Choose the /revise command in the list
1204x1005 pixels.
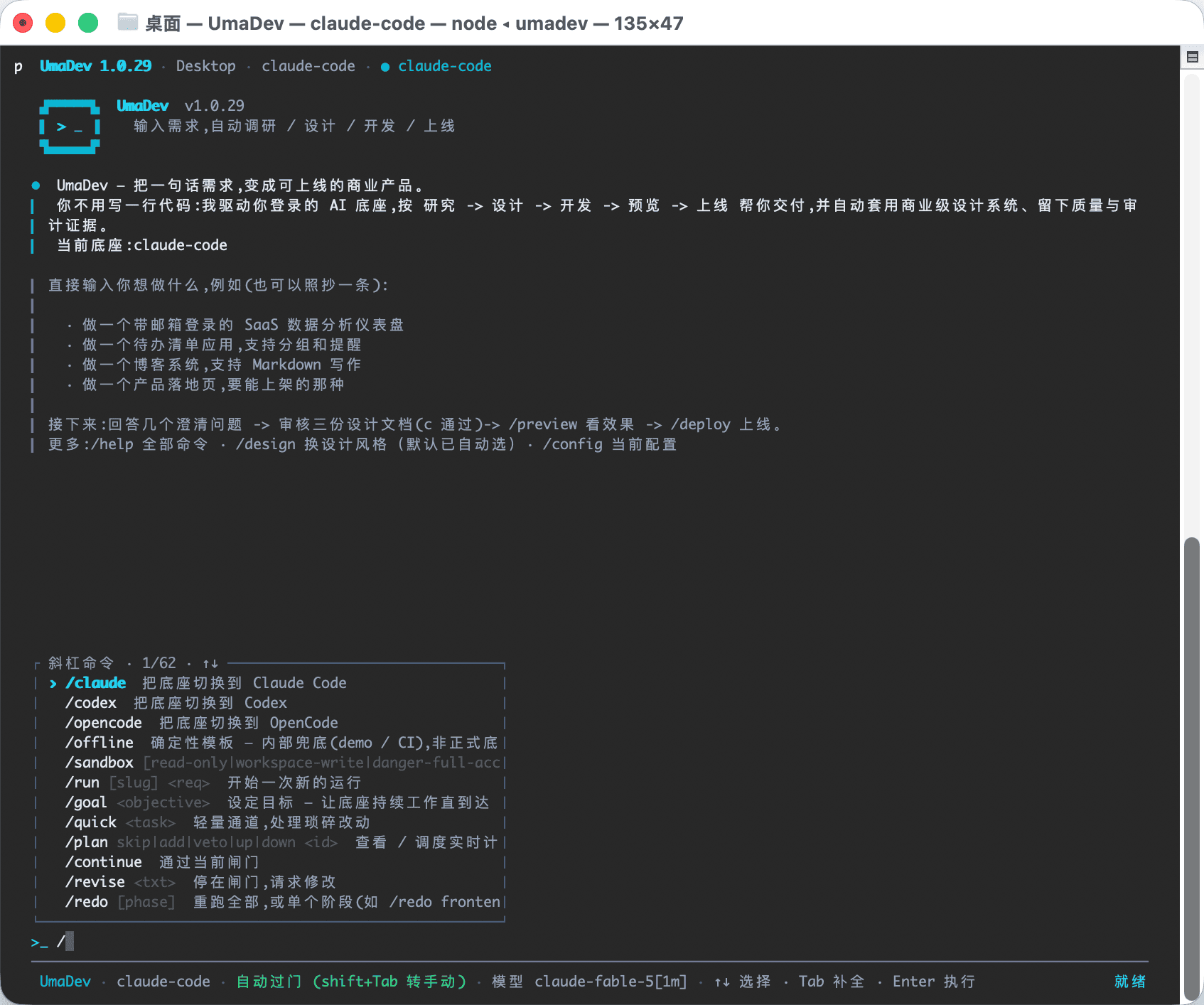270,882
